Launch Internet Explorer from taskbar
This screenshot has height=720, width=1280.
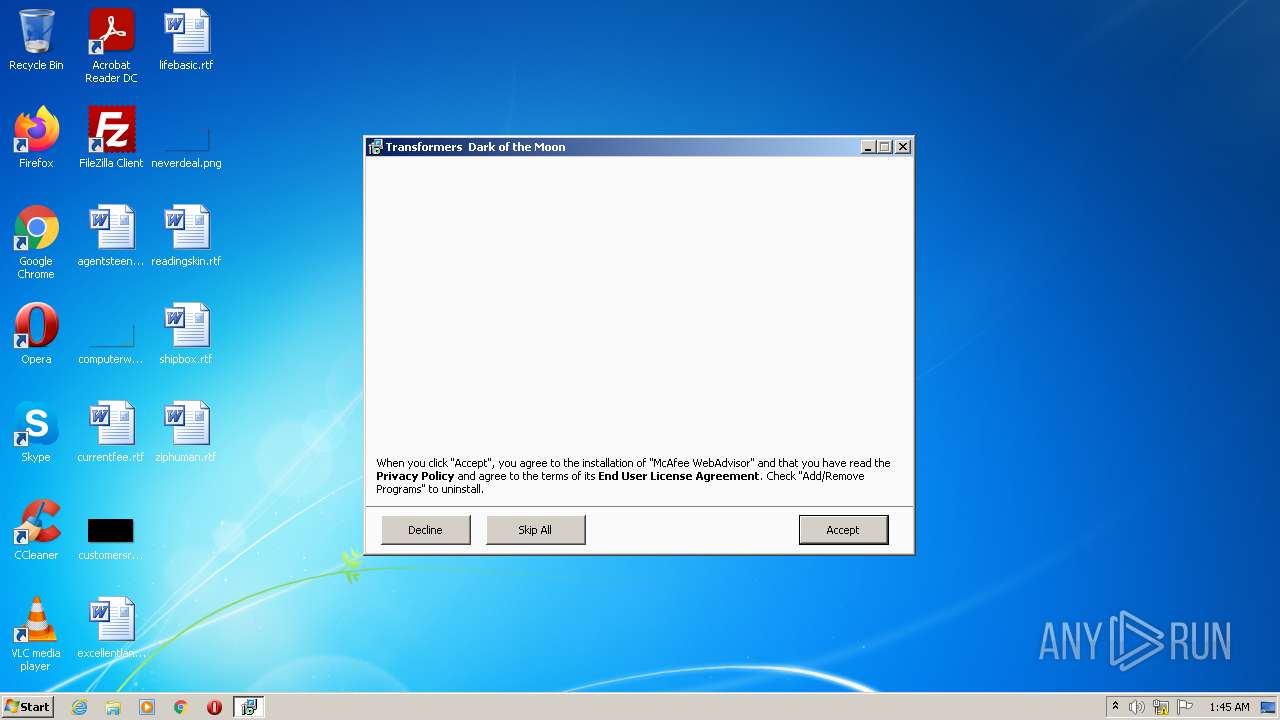[x=79, y=707]
